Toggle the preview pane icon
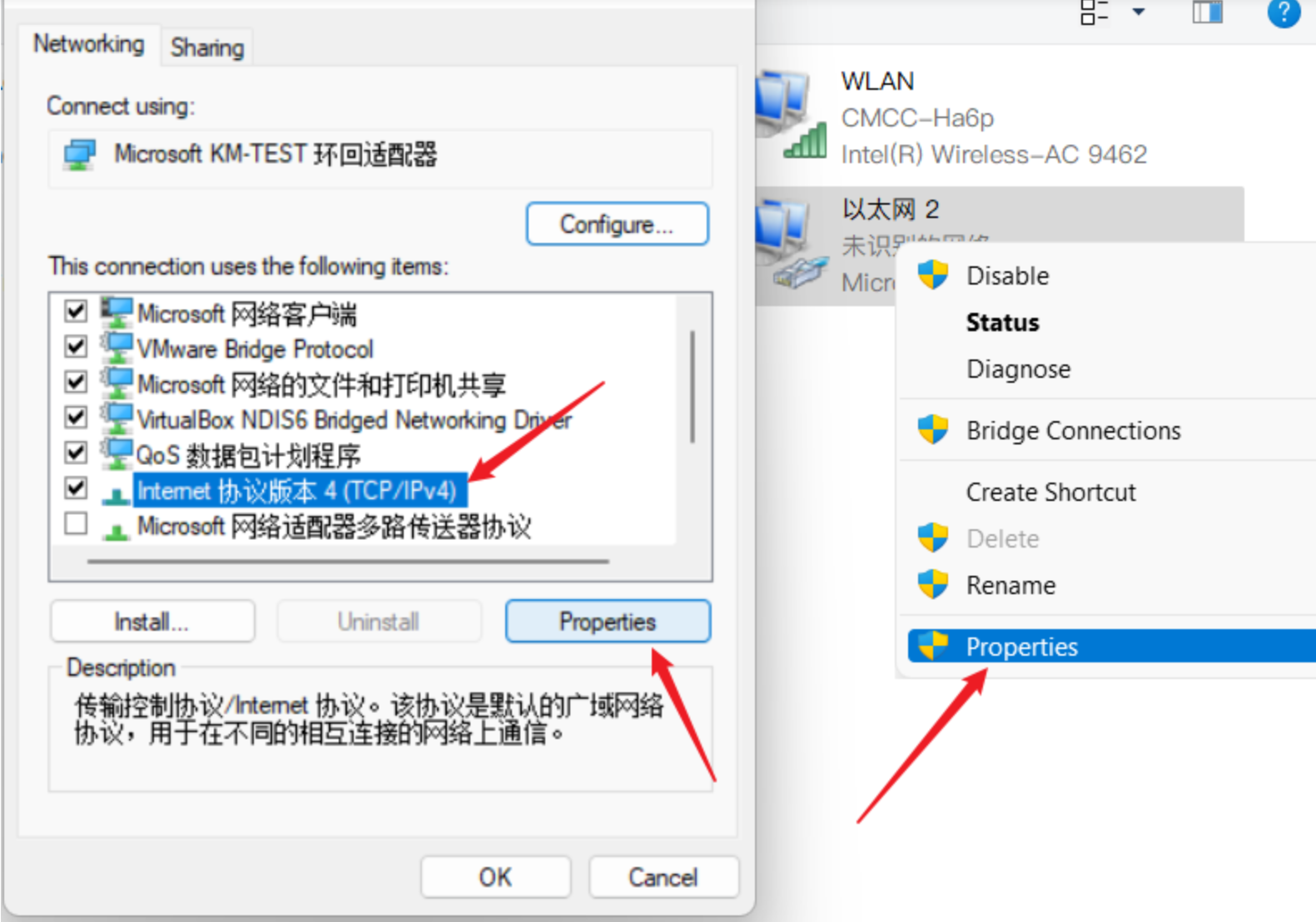Image resolution: width=1316 pixels, height=922 pixels. click(1206, 12)
